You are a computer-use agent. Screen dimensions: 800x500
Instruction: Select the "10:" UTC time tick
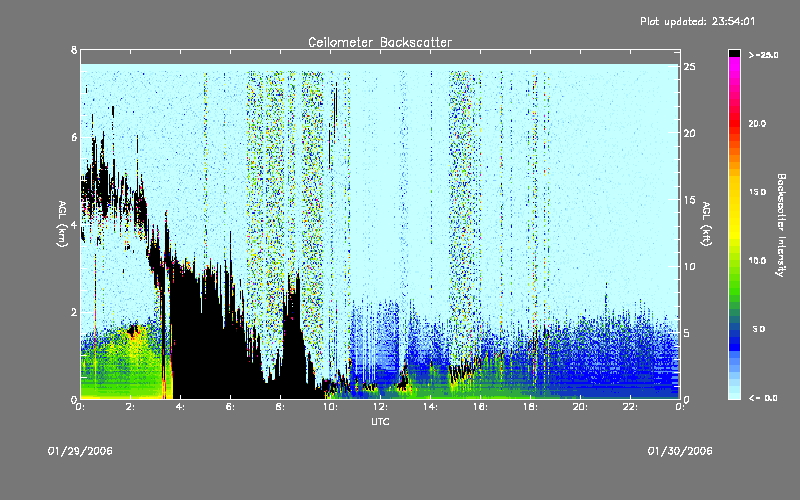[330, 407]
